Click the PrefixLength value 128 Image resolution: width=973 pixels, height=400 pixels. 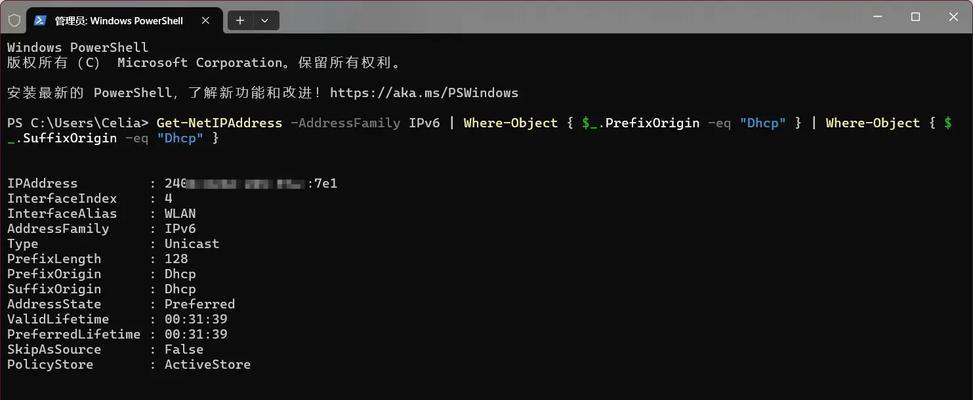pyautogui.click(x=176, y=259)
